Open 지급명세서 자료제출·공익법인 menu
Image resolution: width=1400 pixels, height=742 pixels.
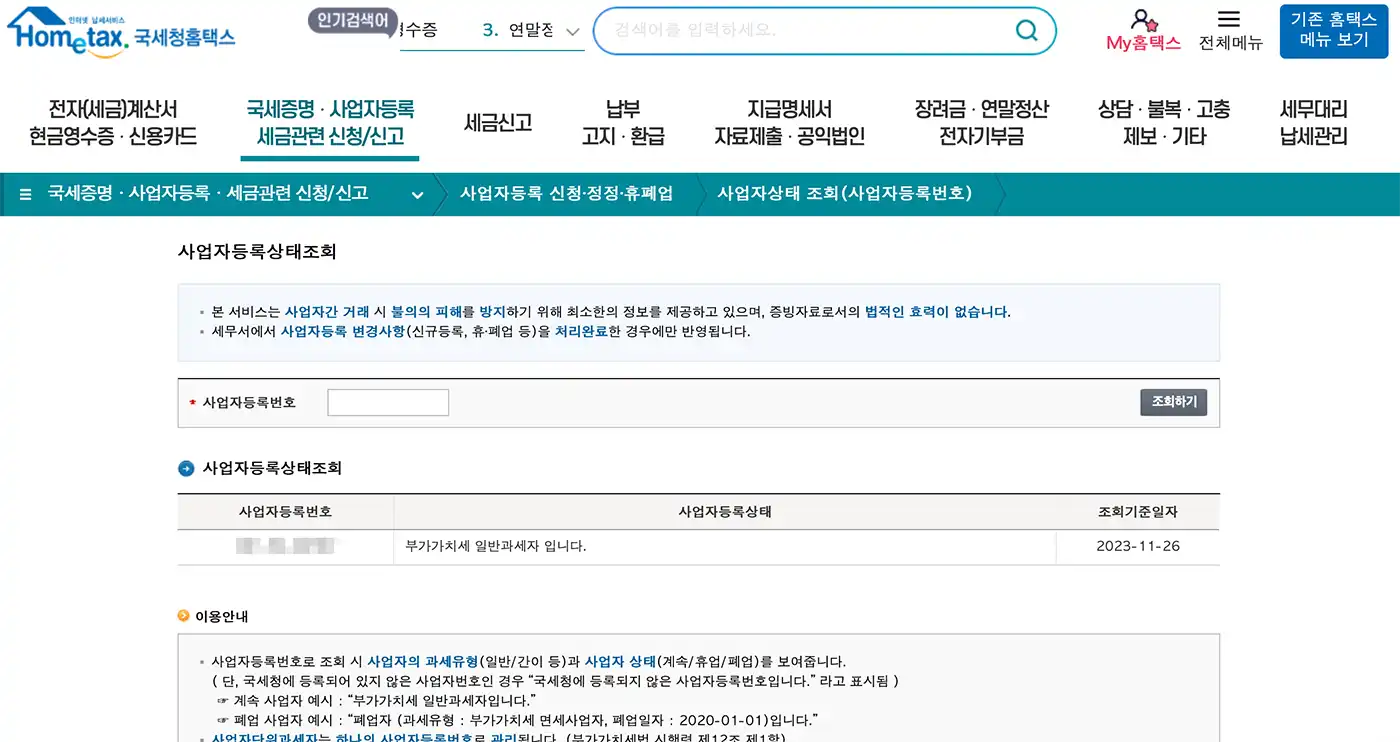point(789,123)
